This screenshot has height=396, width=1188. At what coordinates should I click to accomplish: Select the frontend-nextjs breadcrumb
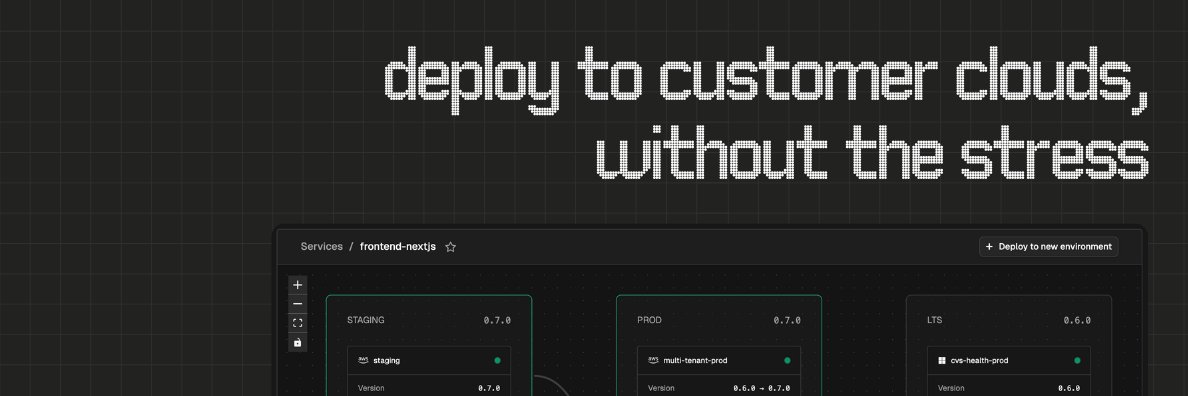coord(398,247)
